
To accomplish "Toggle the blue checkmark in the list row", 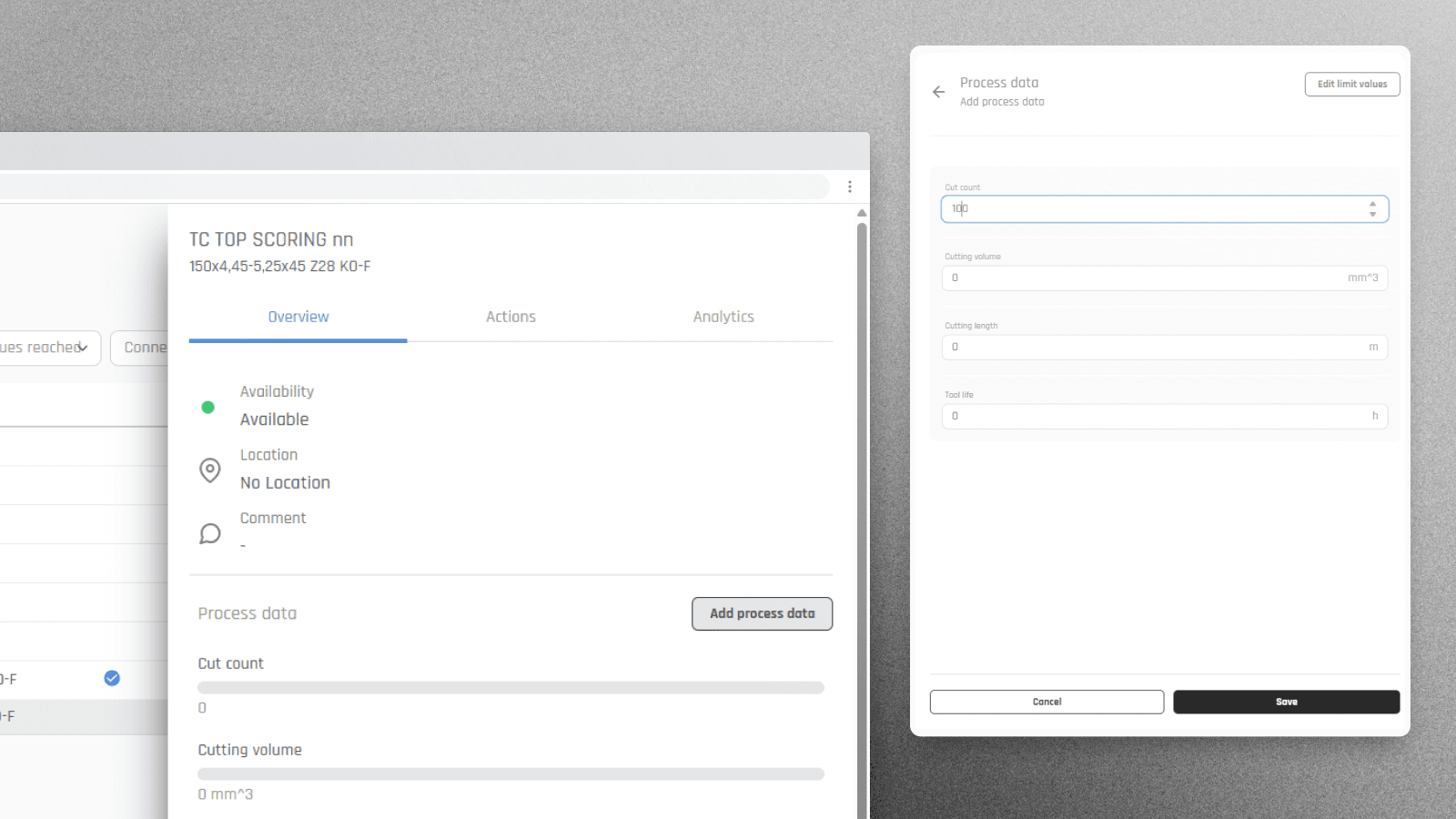I will coord(112,678).
